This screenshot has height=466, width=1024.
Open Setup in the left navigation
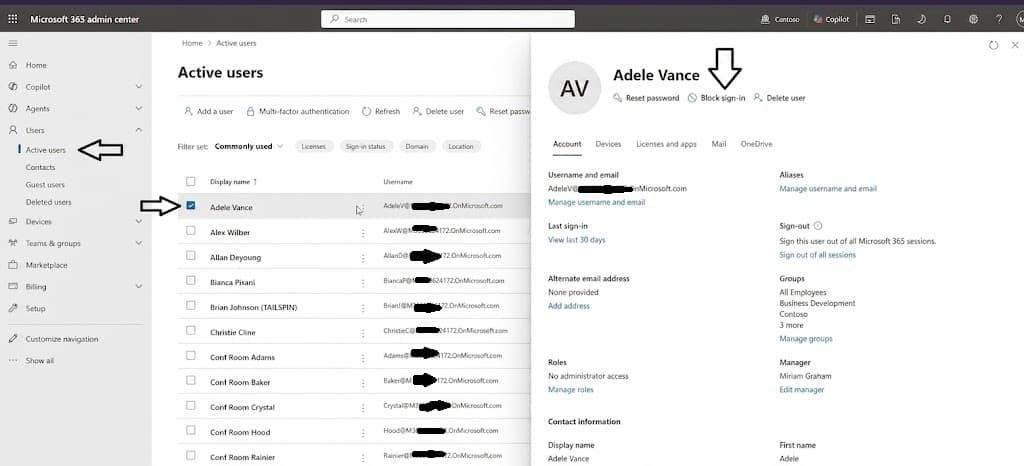(x=35, y=308)
